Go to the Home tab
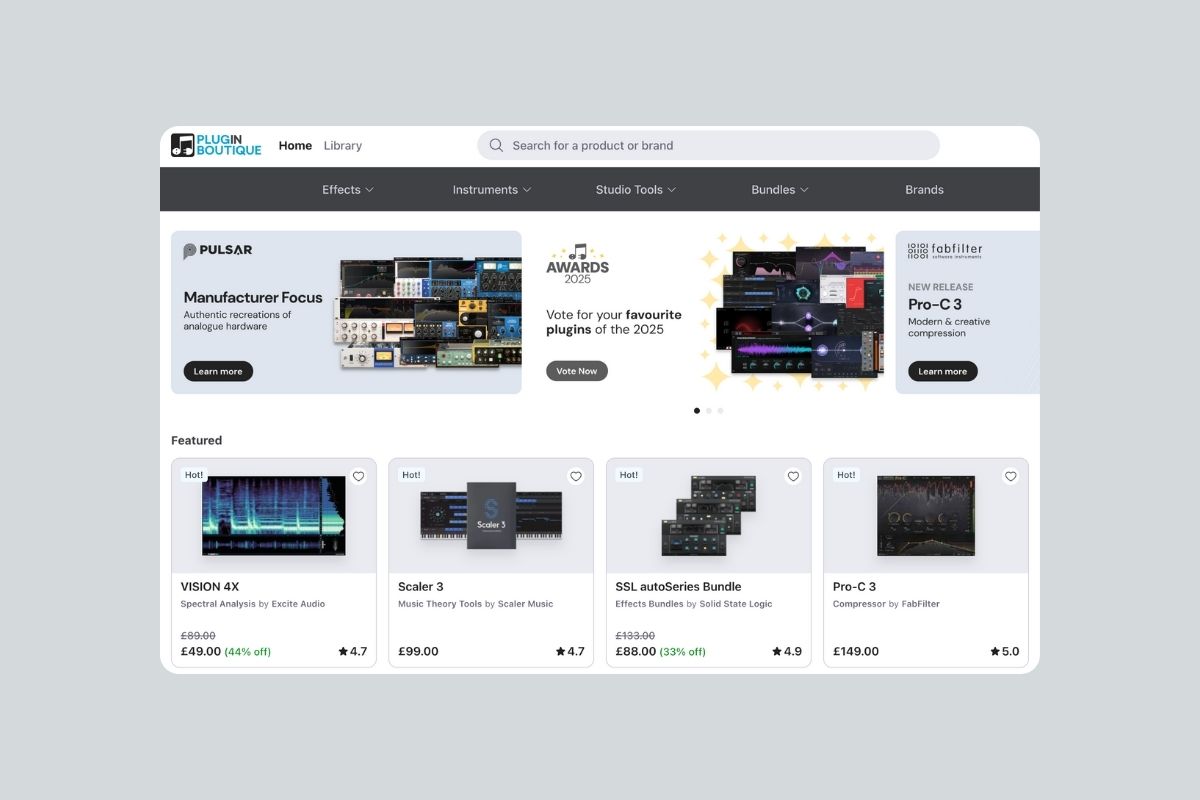Image resolution: width=1200 pixels, height=800 pixels. pos(295,145)
